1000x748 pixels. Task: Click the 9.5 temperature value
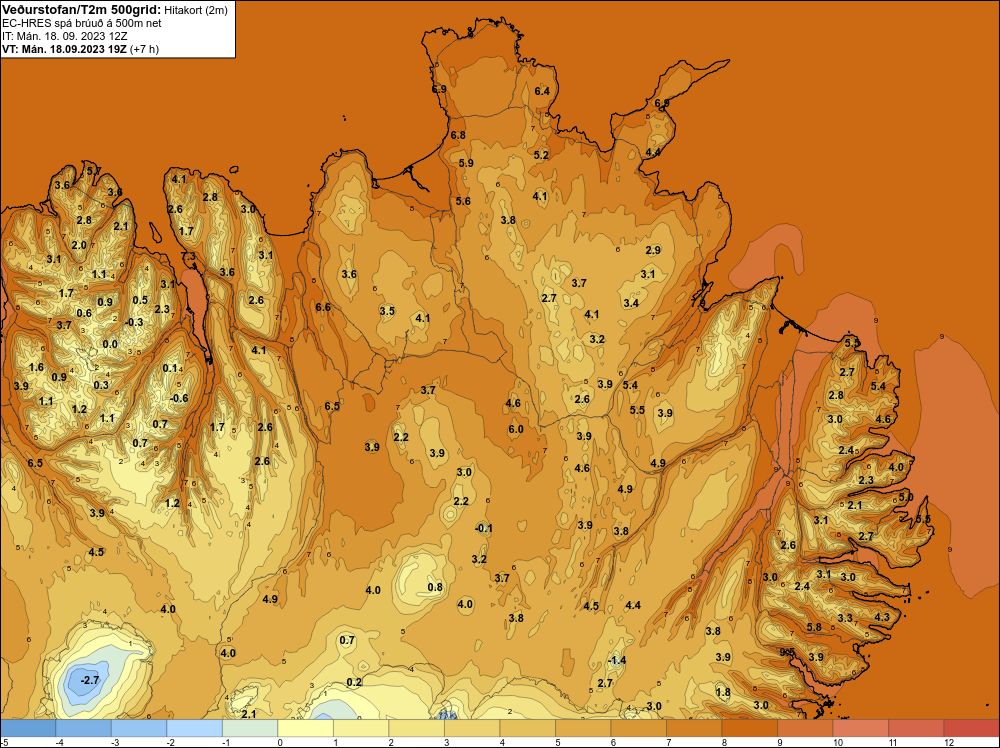coord(787,652)
